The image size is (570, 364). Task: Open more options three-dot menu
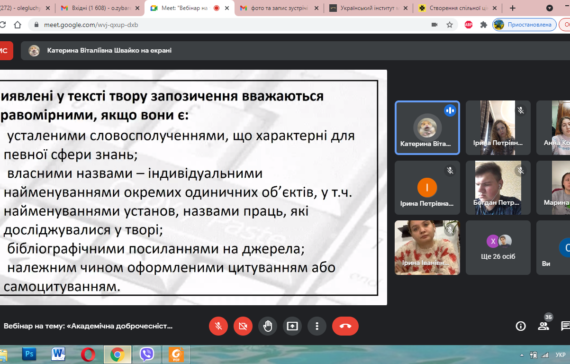point(317,326)
